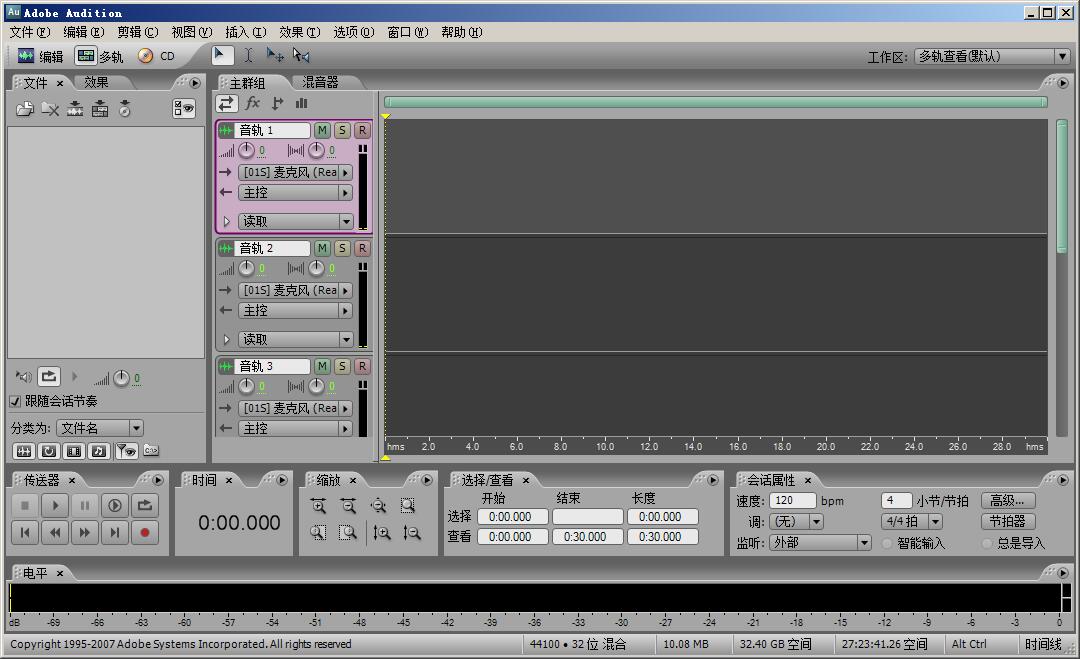Click the Import File icon in Files panel
The image size is (1080, 659).
pos(25,109)
